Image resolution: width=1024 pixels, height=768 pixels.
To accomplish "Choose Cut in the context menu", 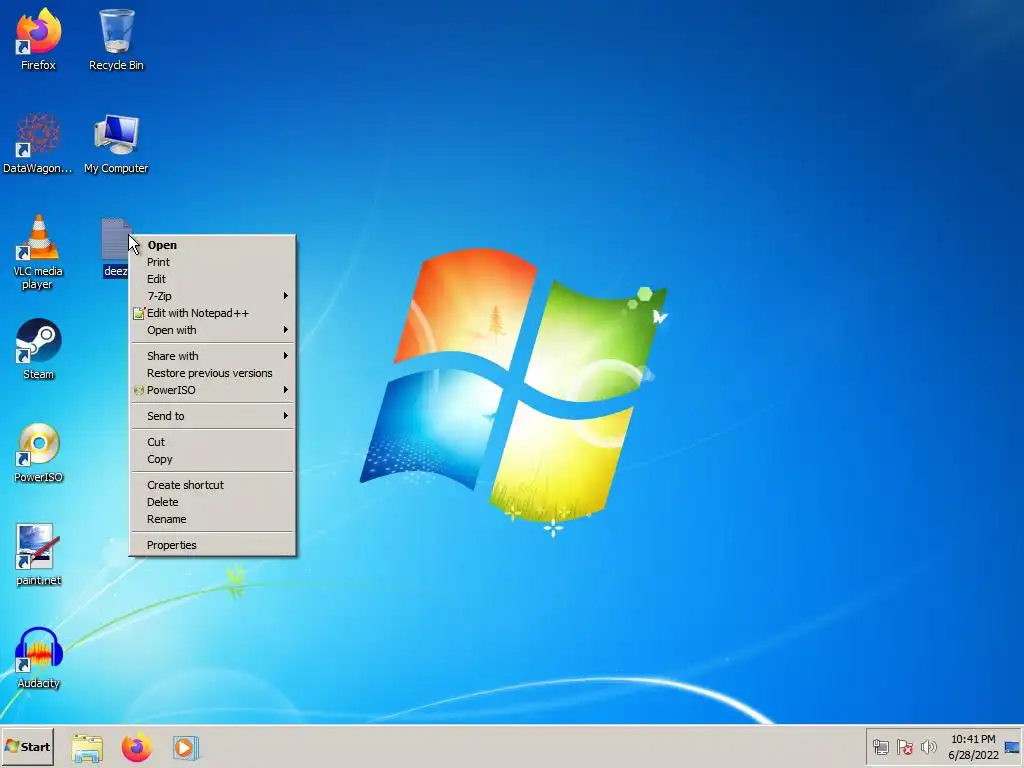I will coord(212,442).
